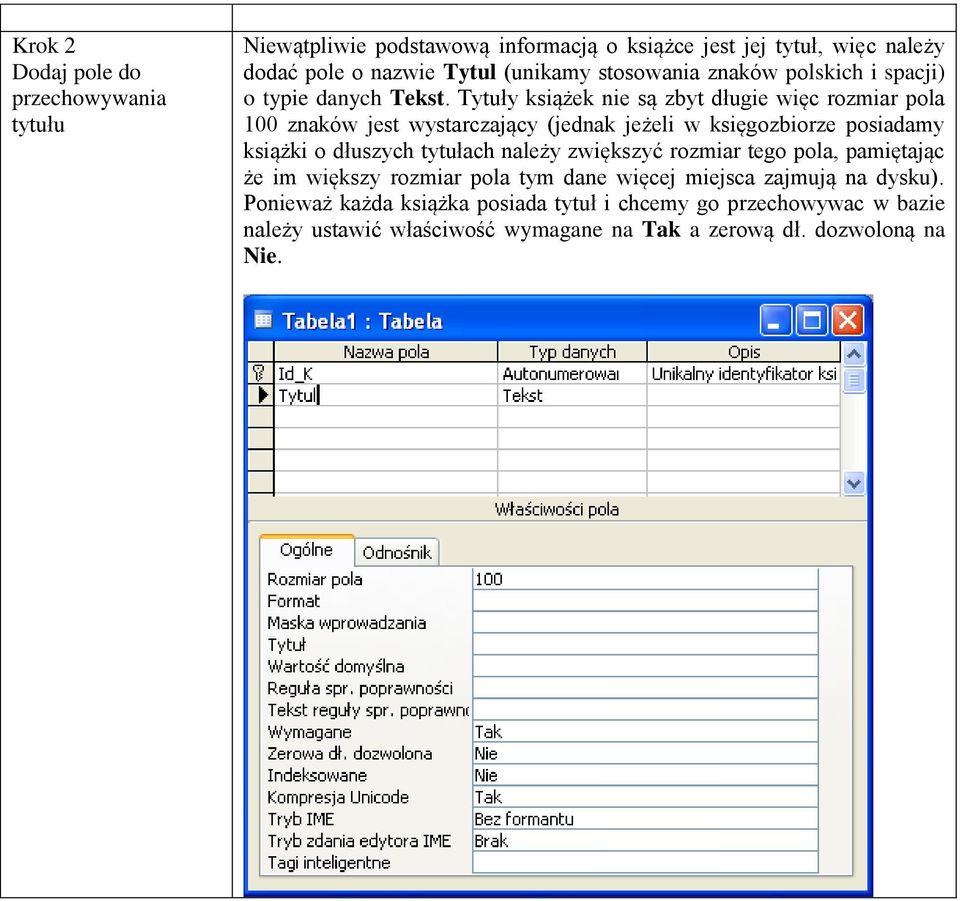Open the Tryb IME value Bez formantu
This screenshot has width=960, height=901.
645,819
